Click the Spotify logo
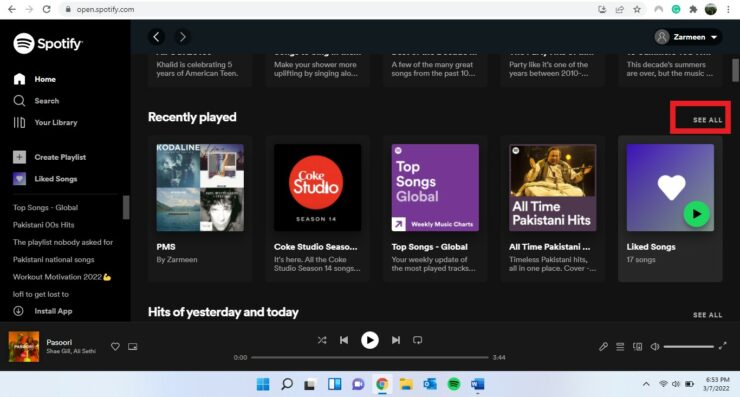This screenshot has width=740, height=397. coord(48,43)
